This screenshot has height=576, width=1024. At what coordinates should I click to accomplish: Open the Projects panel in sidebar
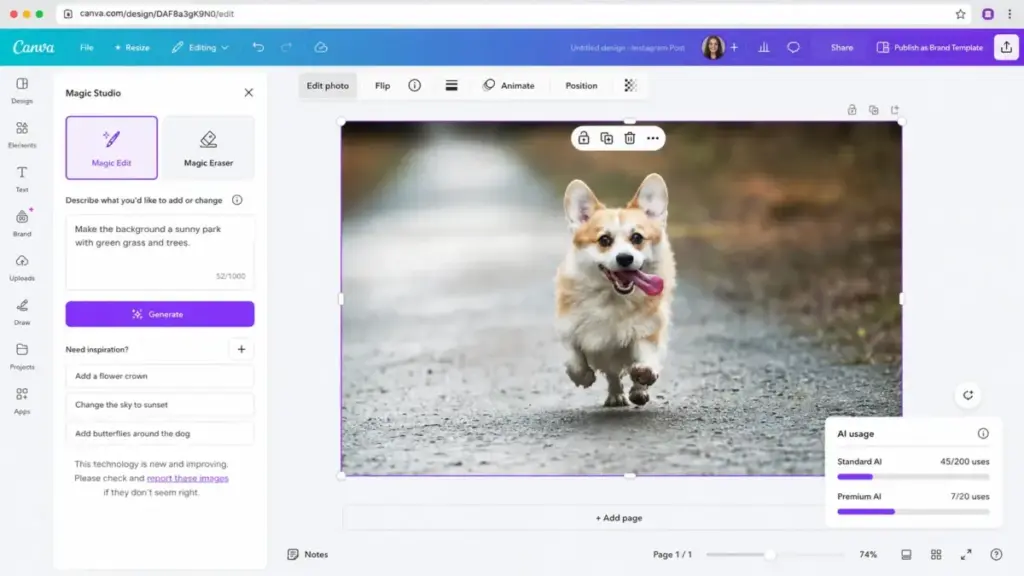22,356
